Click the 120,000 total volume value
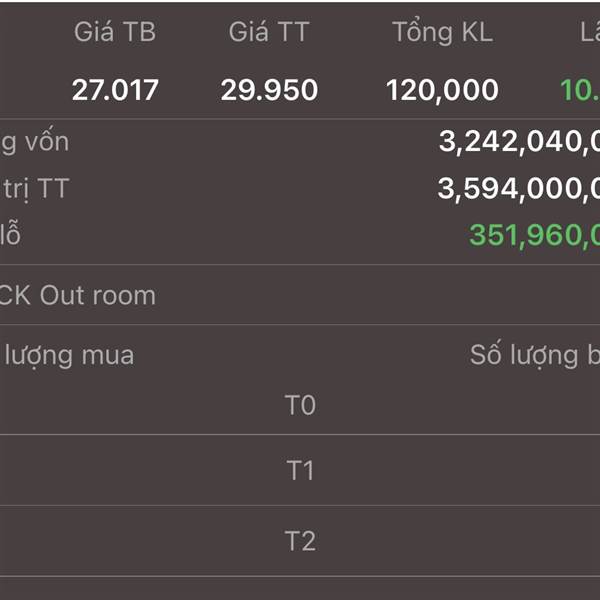The image size is (600, 600). coord(442,91)
